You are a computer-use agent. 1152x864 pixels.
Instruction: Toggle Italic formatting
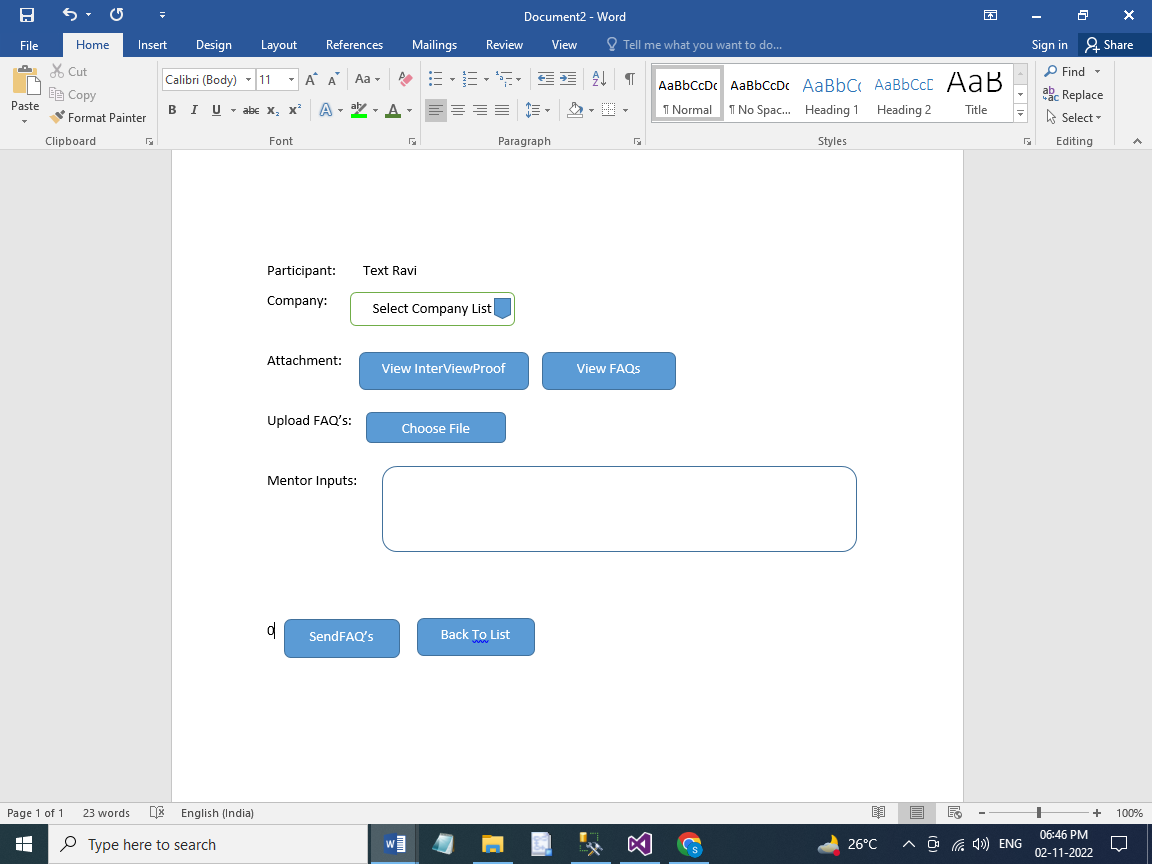point(194,110)
